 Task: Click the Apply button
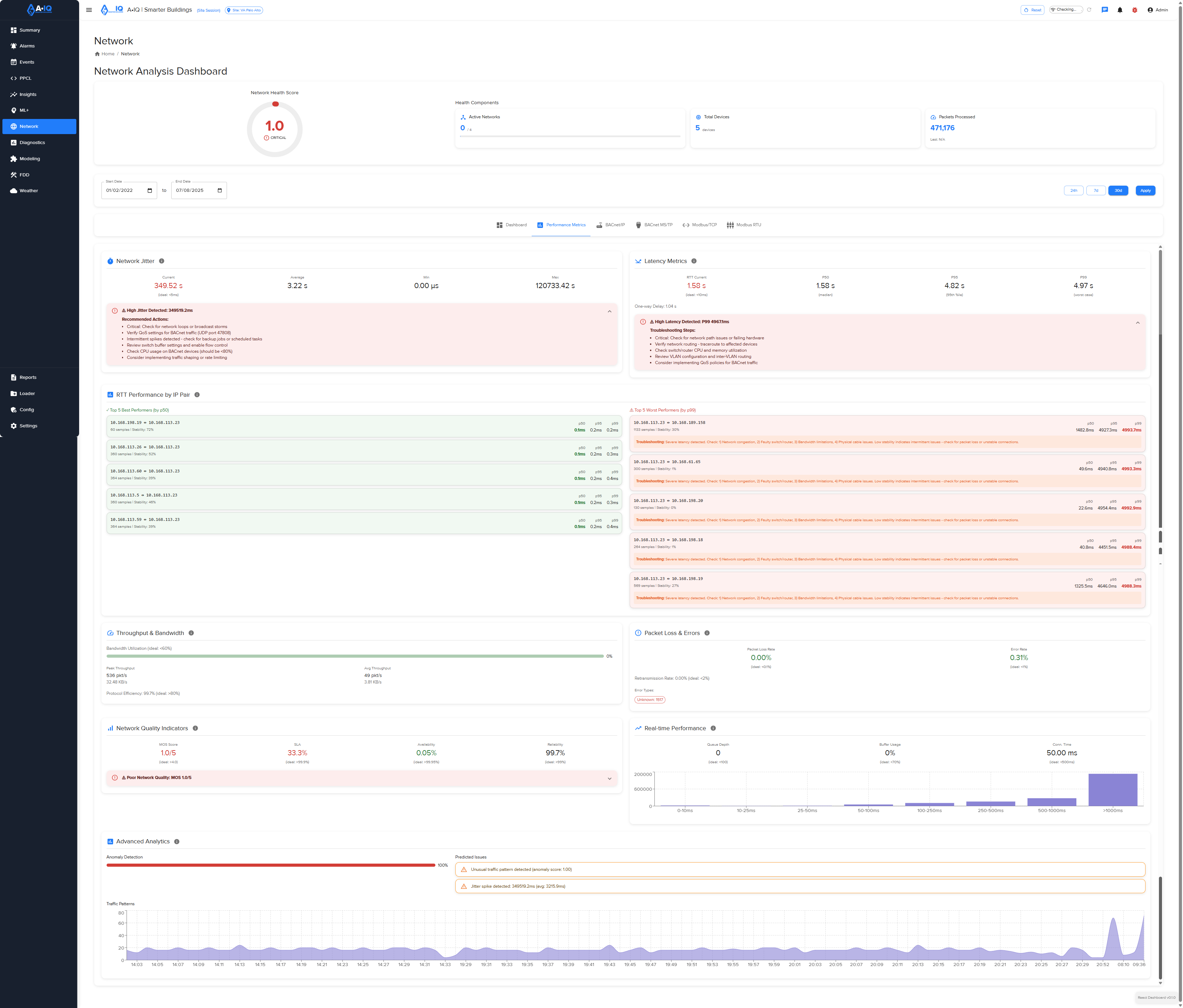[1145, 191]
